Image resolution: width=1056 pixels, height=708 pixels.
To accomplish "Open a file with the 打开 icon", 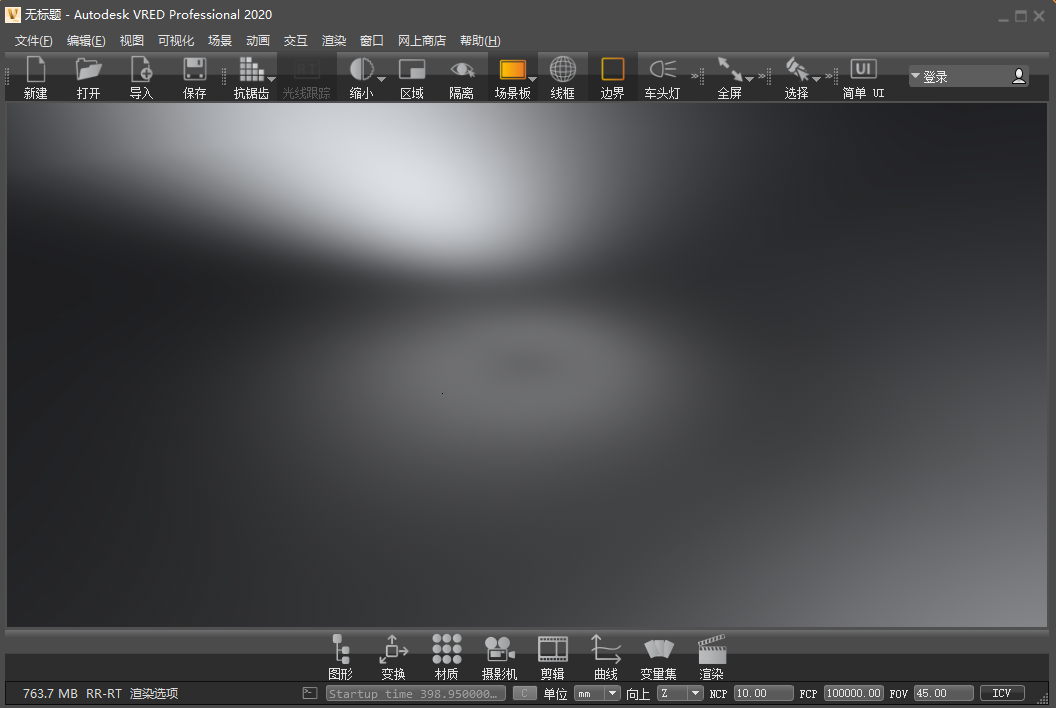I will click(88, 70).
